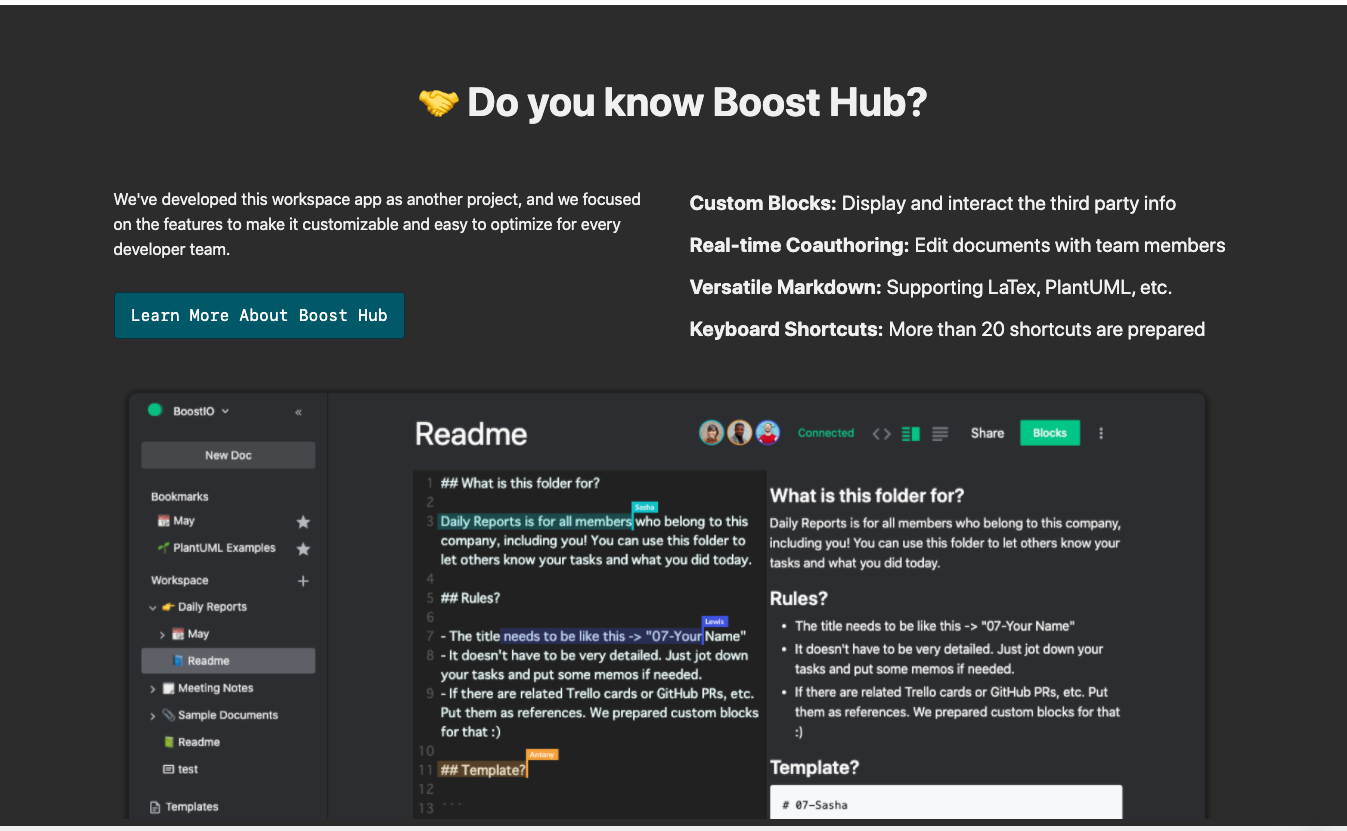Click the test document icon
This screenshot has width=1347, height=831.
click(168, 769)
